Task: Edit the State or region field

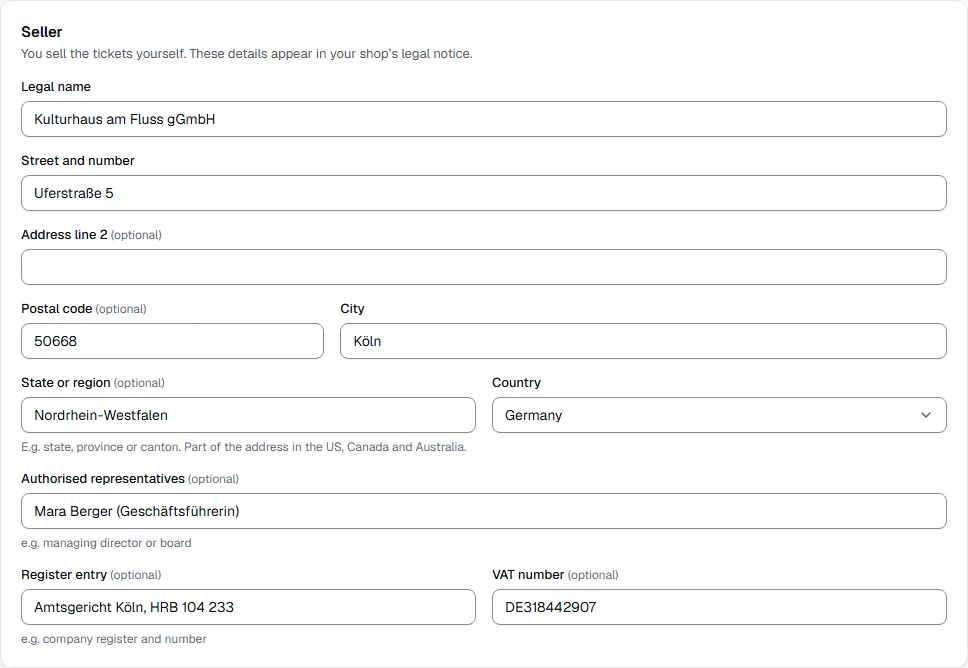Action: tap(248, 415)
